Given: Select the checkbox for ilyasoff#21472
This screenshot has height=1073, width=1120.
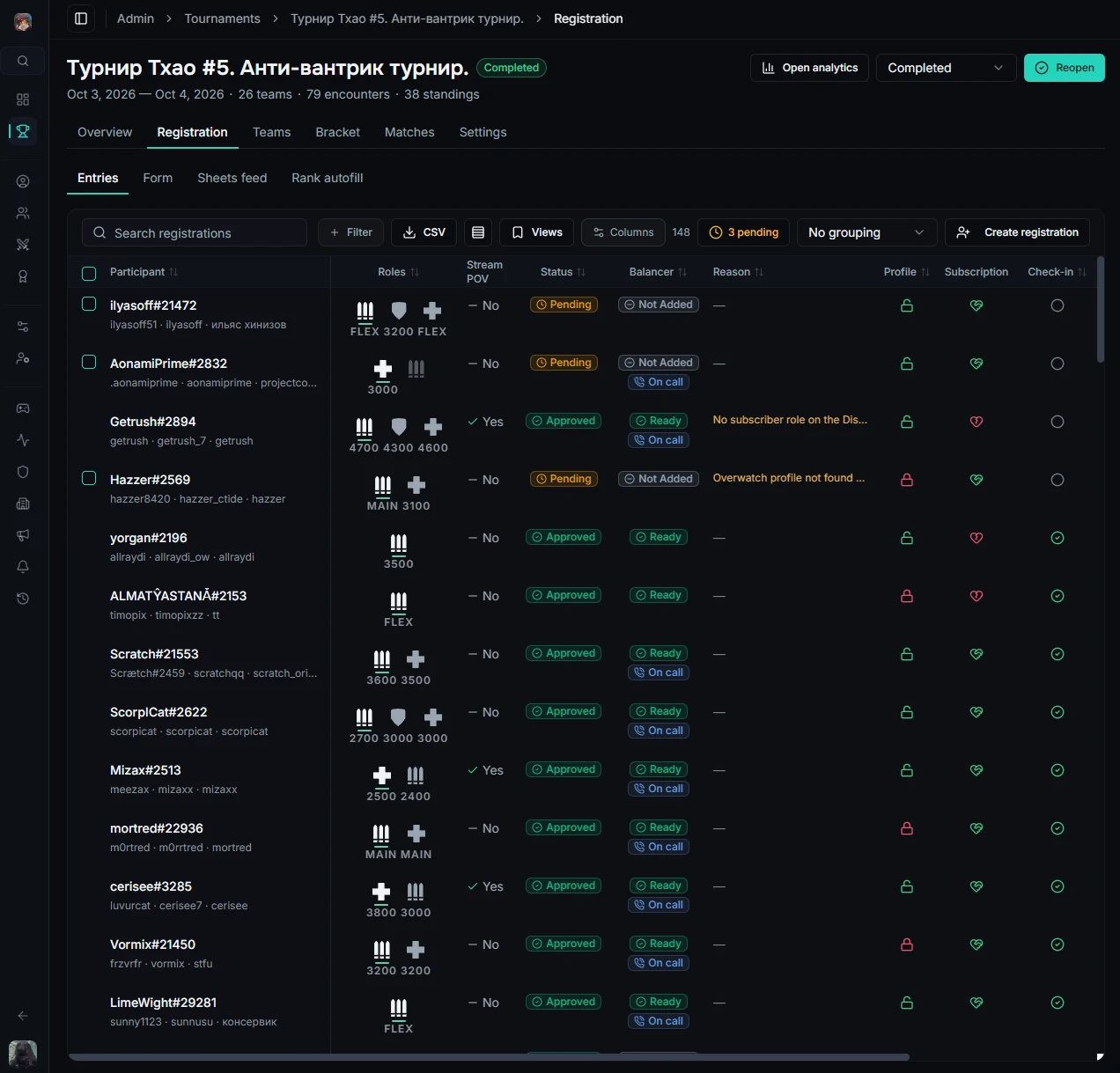Looking at the screenshot, I should coord(89,304).
